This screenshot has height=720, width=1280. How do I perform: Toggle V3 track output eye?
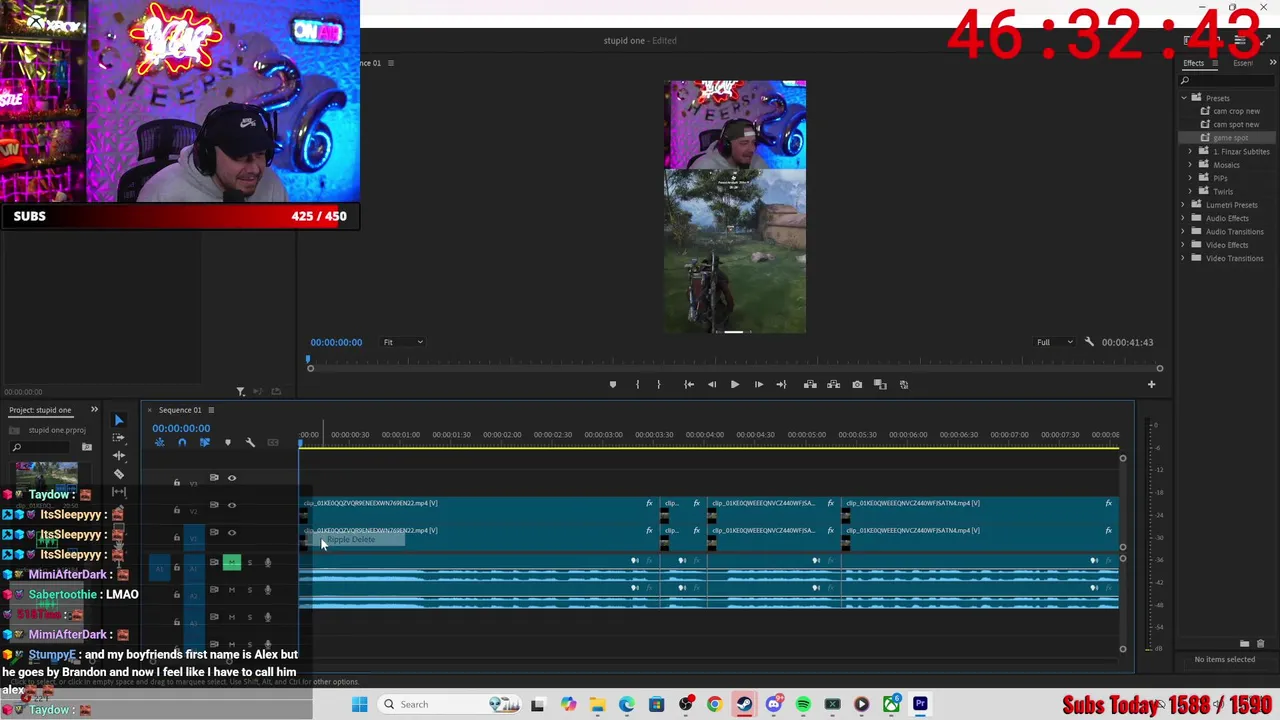(232, 478)
